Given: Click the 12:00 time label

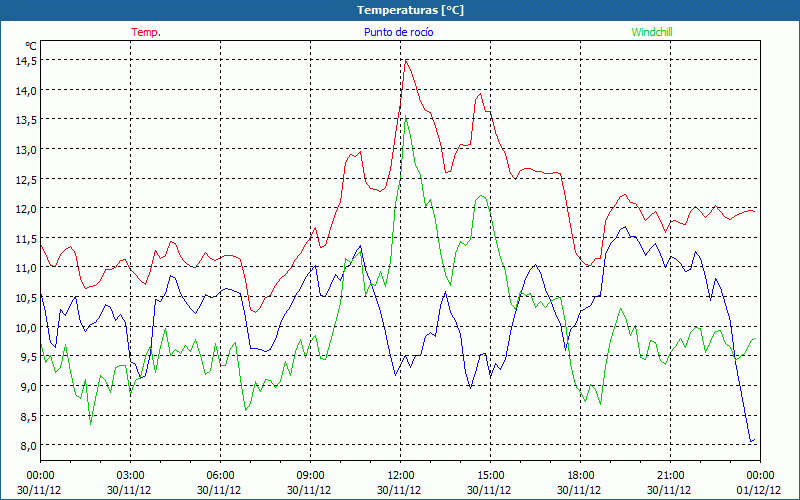Looking at the screenshot, I should click(401, 475).
